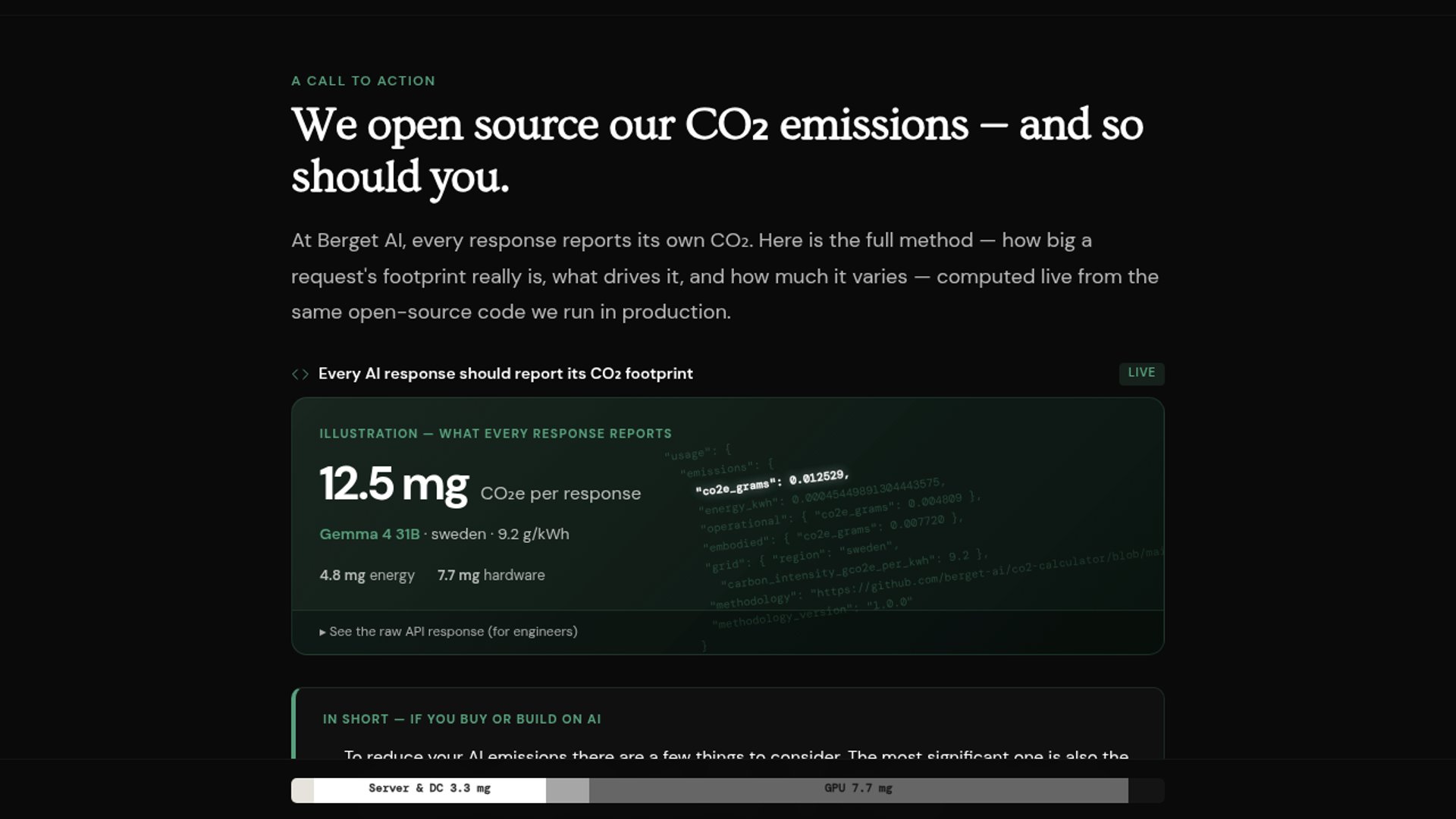Open the Gemma 4 31B model link
The image size is (1456, 819).
click(369, 534)
